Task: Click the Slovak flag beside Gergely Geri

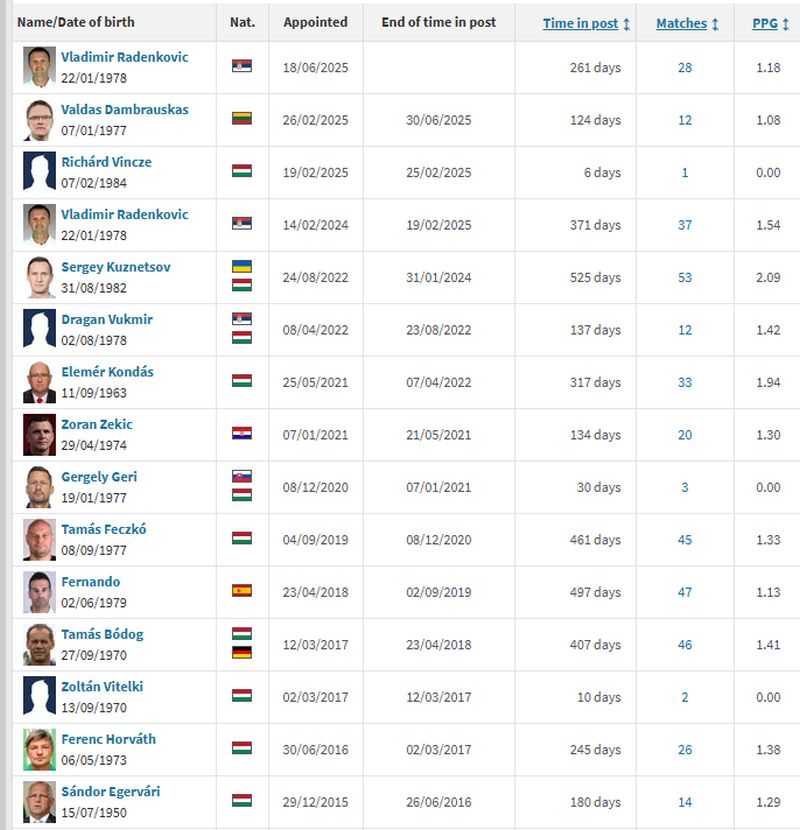Action: point(242,477)
